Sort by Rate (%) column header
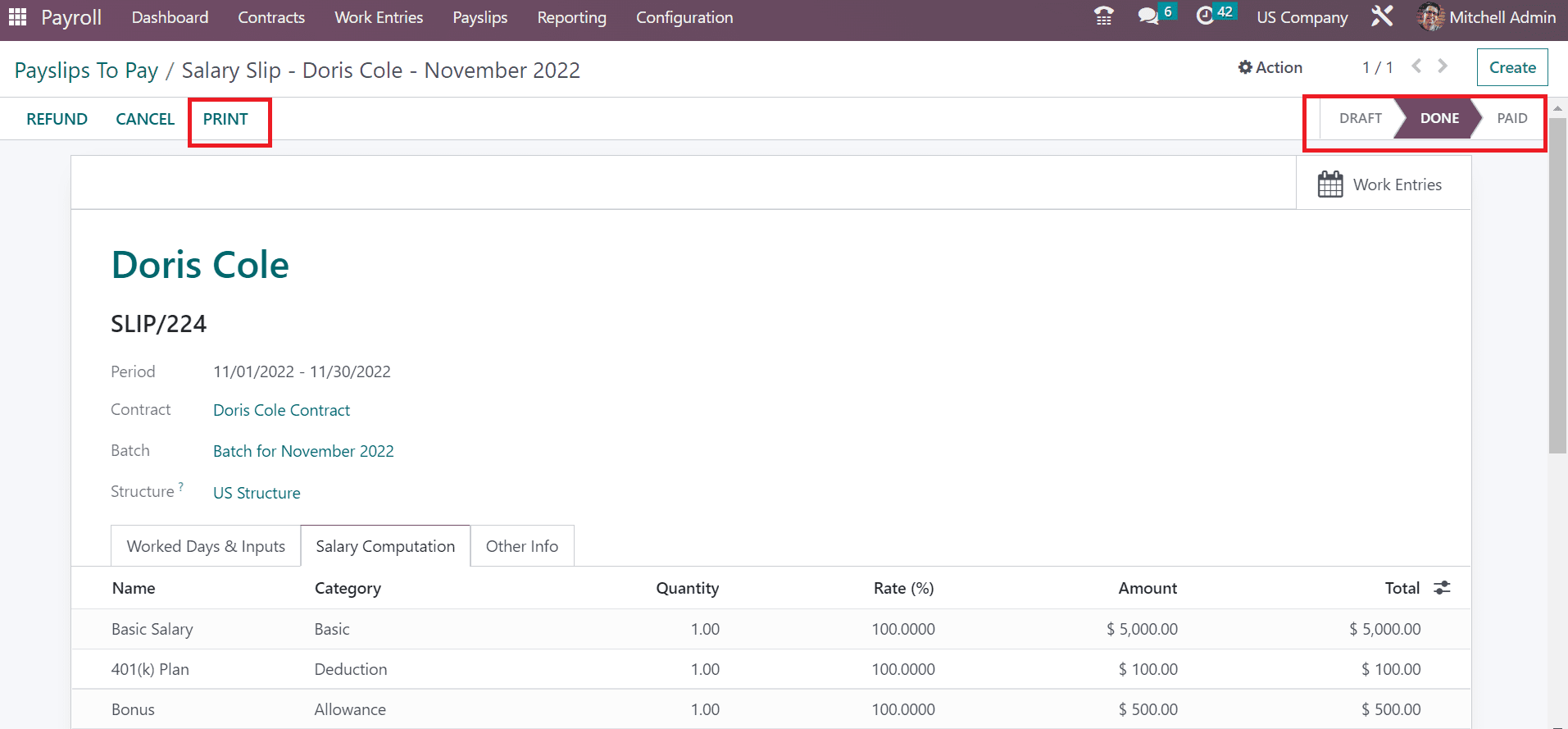Image resolution: width=1568 pixels, height=729 pixels. 903,588
